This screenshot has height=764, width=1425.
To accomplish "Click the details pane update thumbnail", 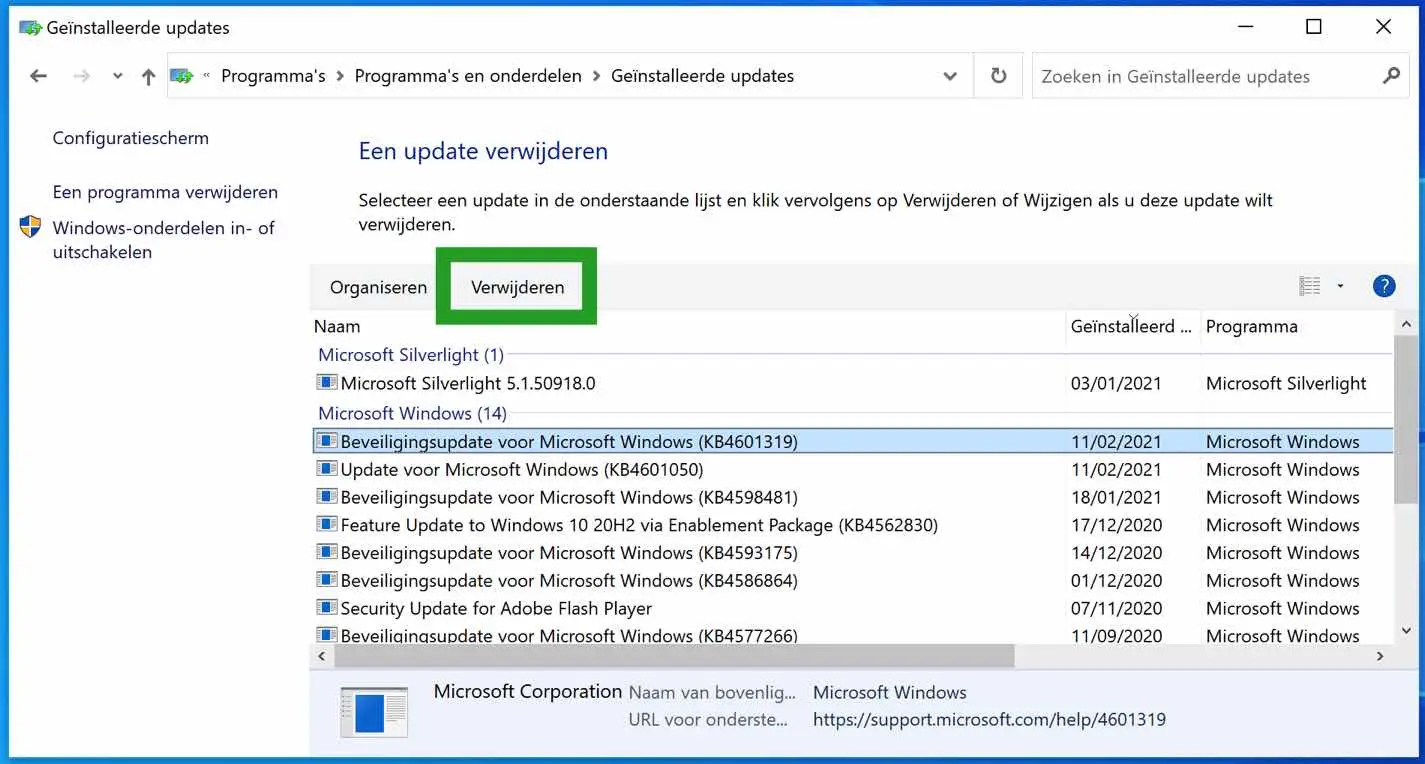I will (x=374, y=712).
